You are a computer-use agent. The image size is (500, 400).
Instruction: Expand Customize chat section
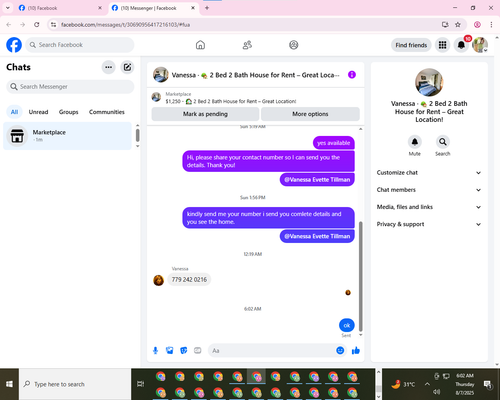click(429, 173)
